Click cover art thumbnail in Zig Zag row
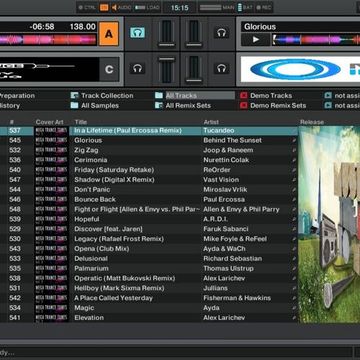 pos(51,150)
